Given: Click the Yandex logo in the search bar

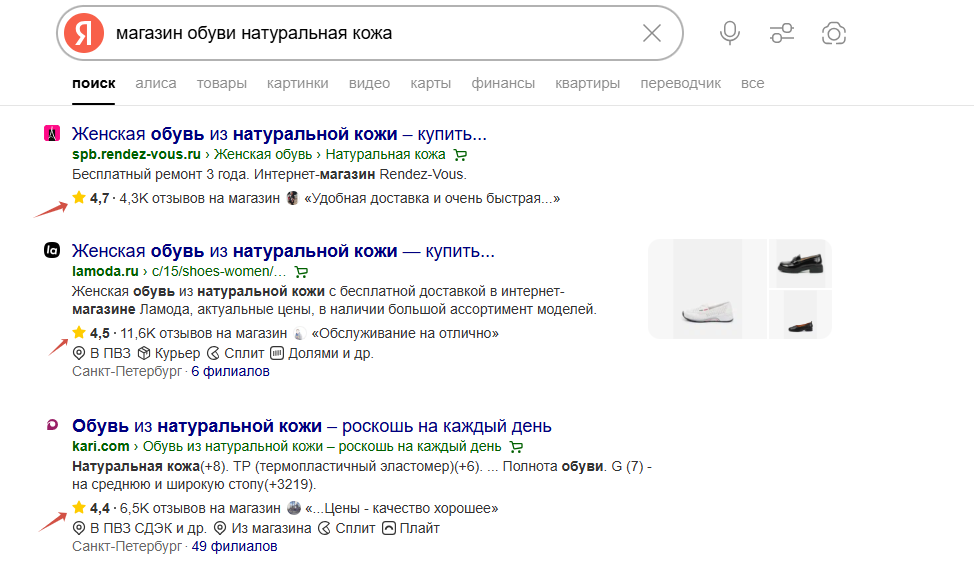Looking at the screenshot, I should point(84,33).
